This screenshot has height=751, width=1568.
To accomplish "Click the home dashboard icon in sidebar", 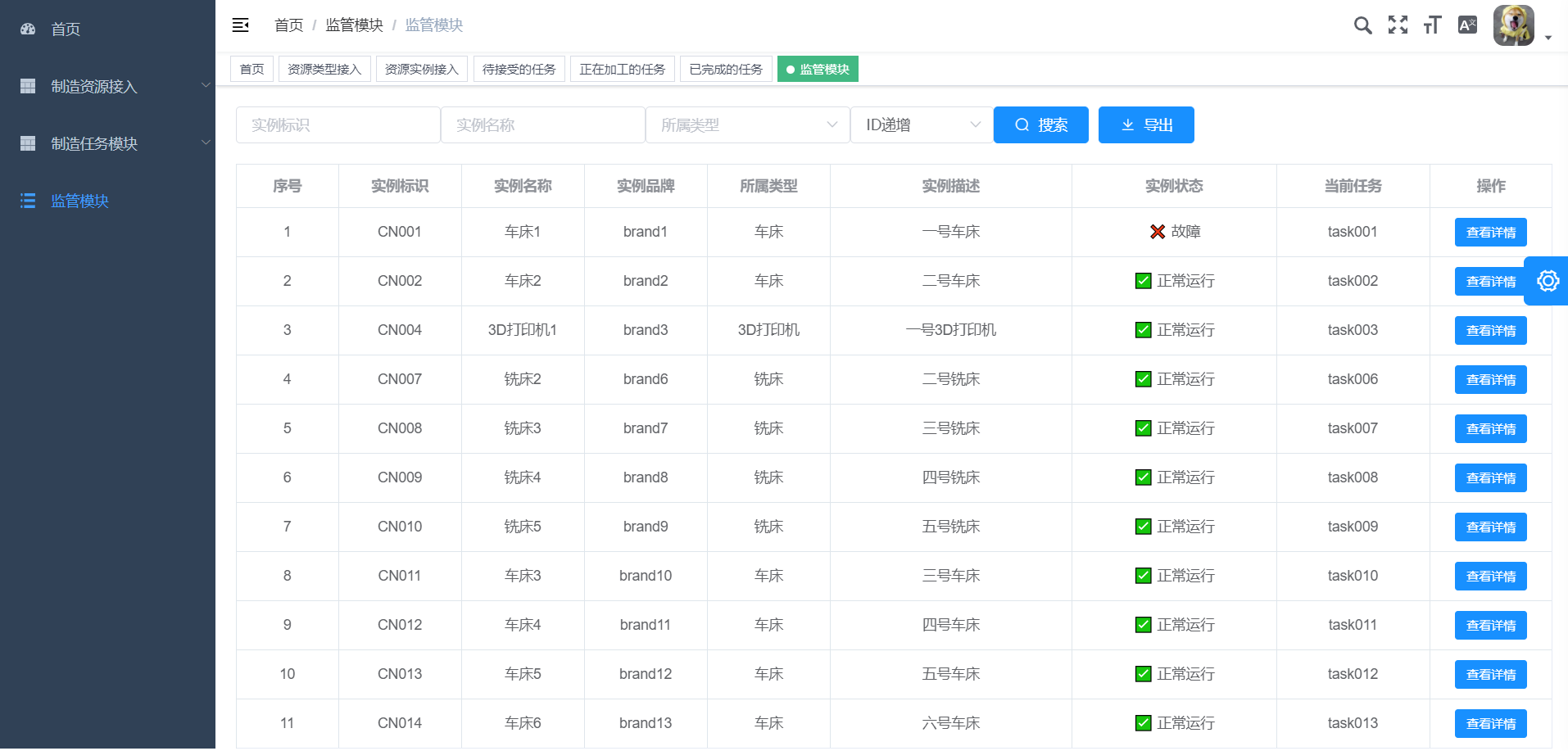I will (x=28, y=29).
